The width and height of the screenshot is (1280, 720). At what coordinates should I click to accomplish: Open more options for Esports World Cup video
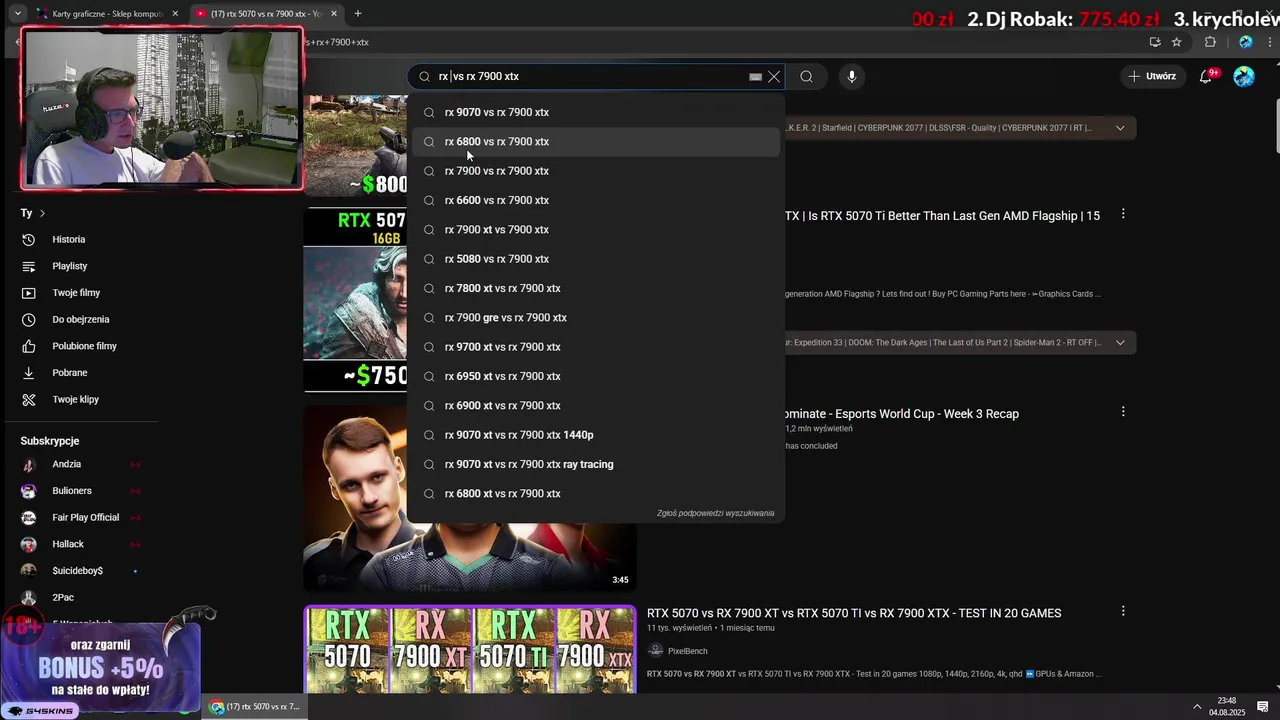1123,411
